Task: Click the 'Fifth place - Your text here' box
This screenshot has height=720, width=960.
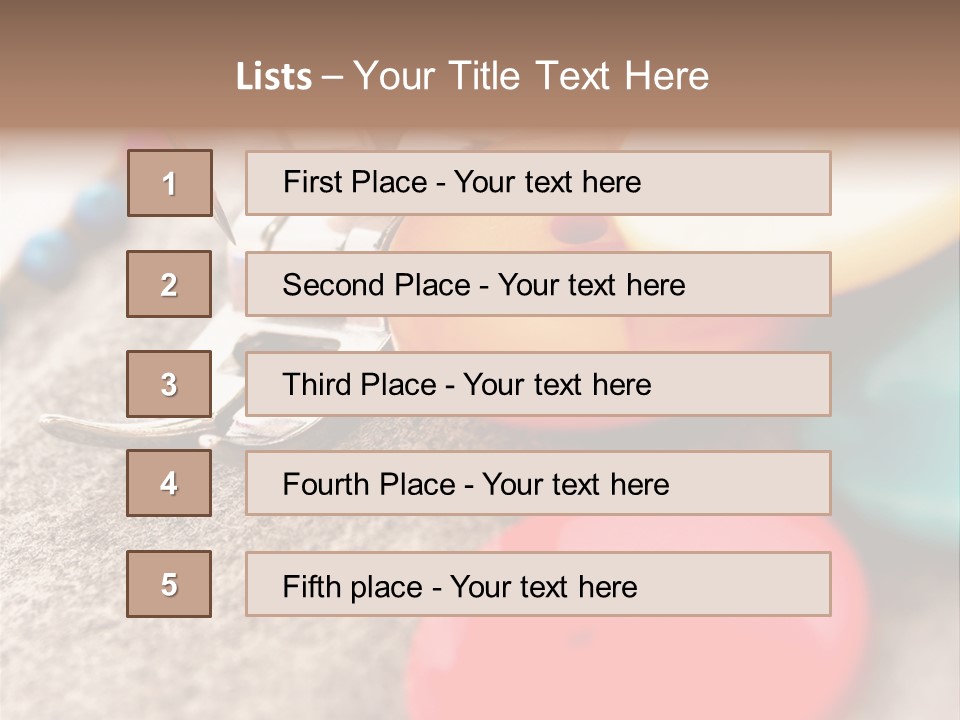Action: pos(538,584)
